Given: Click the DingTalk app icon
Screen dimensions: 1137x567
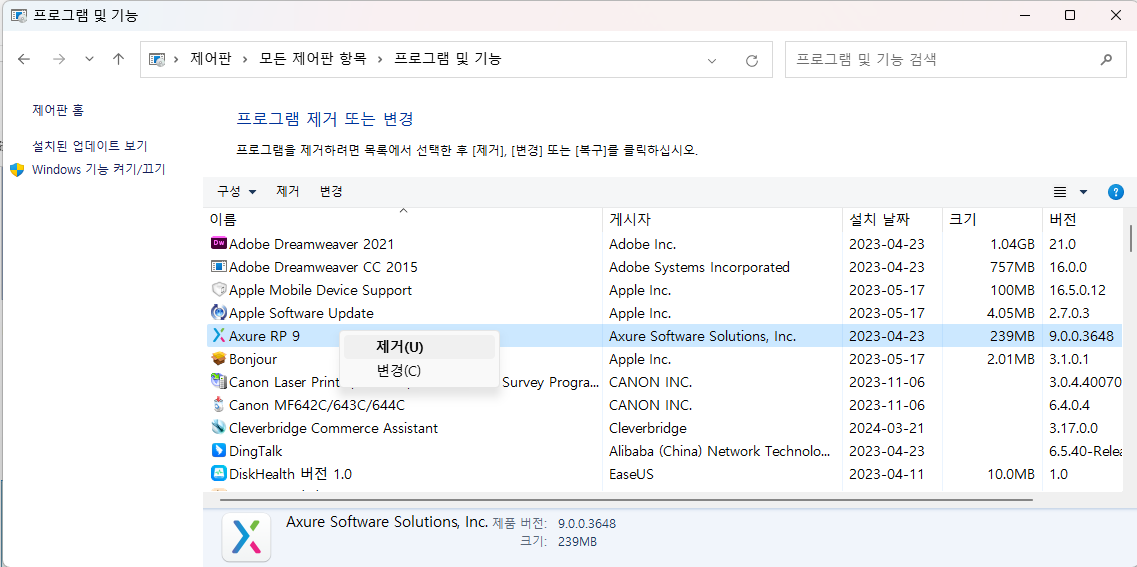Looking at the screenshot, I should (218, 451).
